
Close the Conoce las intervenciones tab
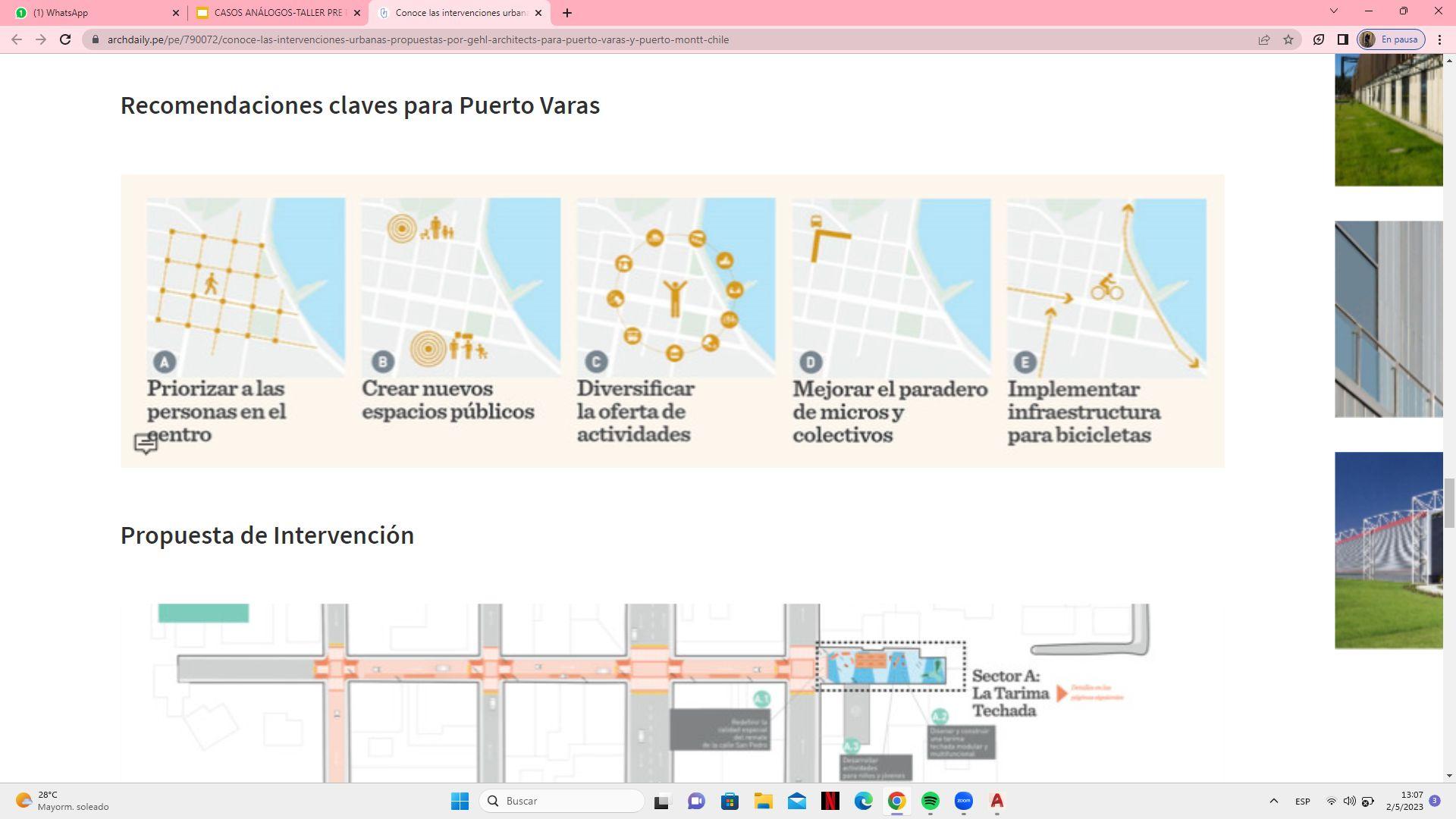[538, 13]
